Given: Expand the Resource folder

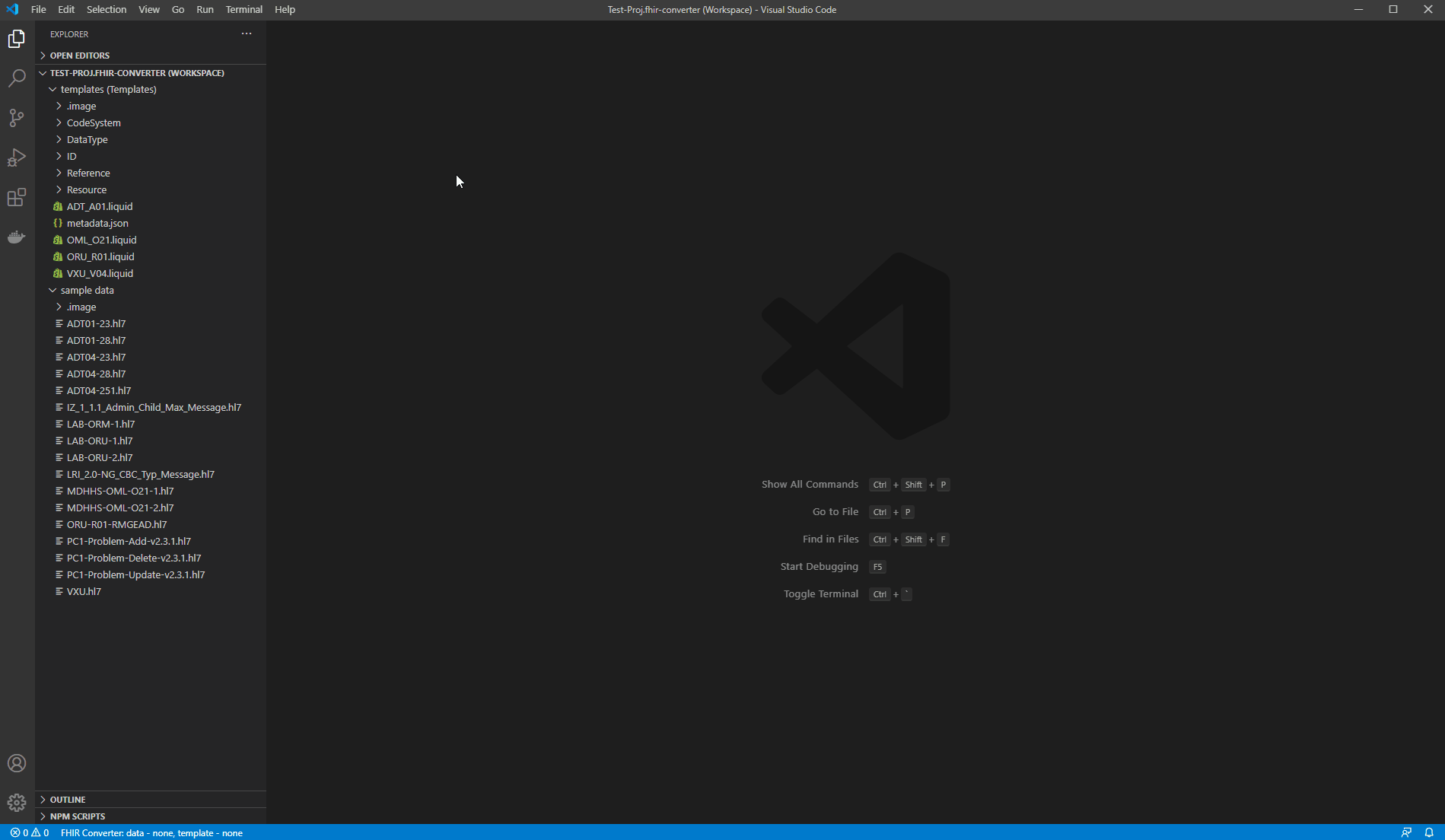Looking at the screenshot, I should click(151, 189).
